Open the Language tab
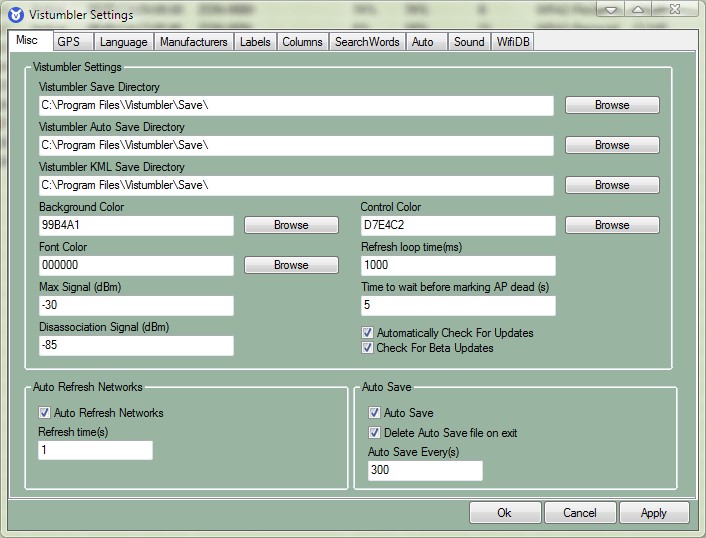 (123, 42)
